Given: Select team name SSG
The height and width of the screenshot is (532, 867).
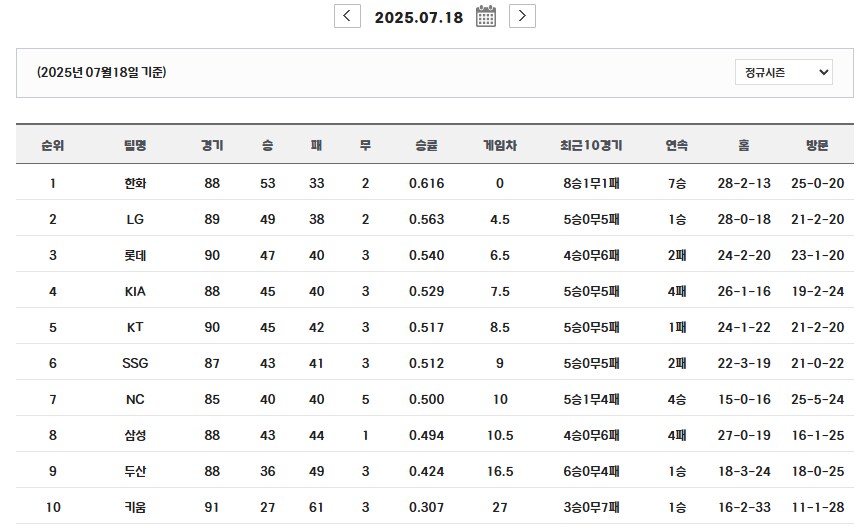Looking at the screenshot, I should [x=135, y=363].
